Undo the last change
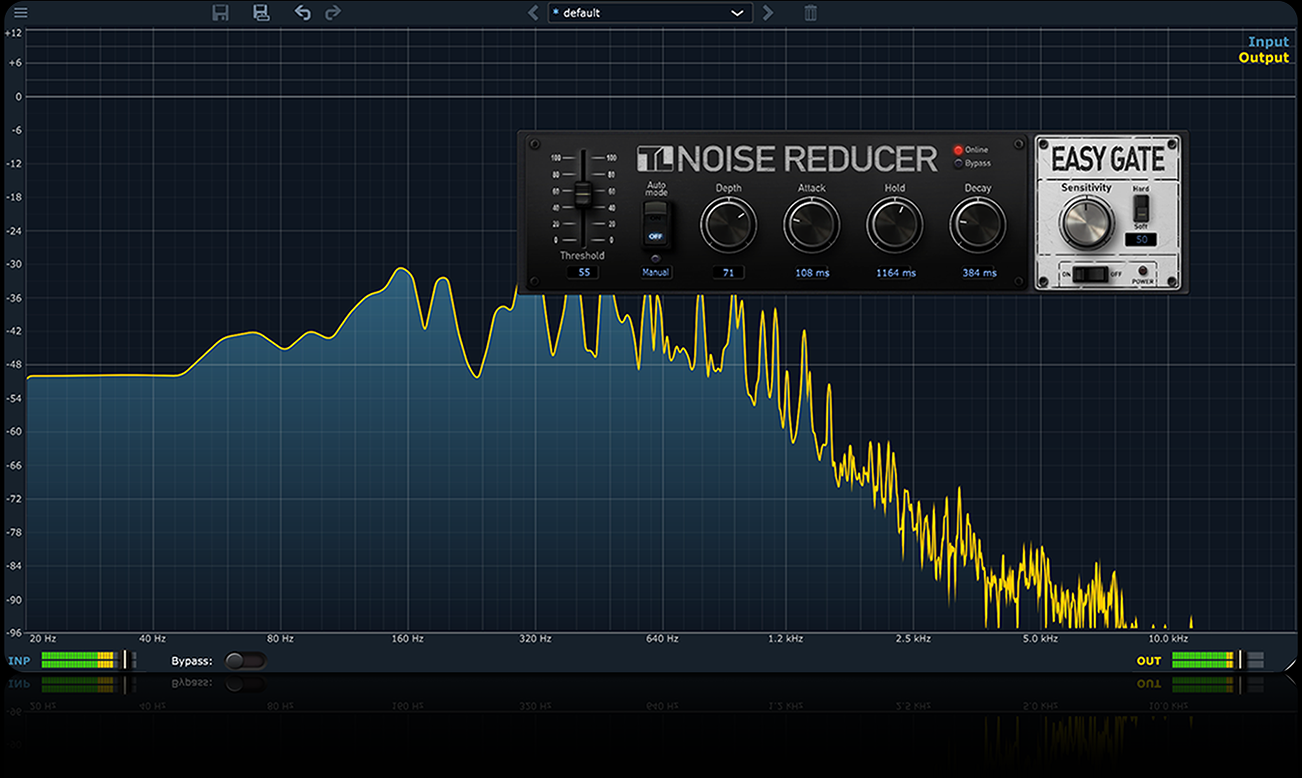This screenshot has width=1302, height=778. [302, 13]
